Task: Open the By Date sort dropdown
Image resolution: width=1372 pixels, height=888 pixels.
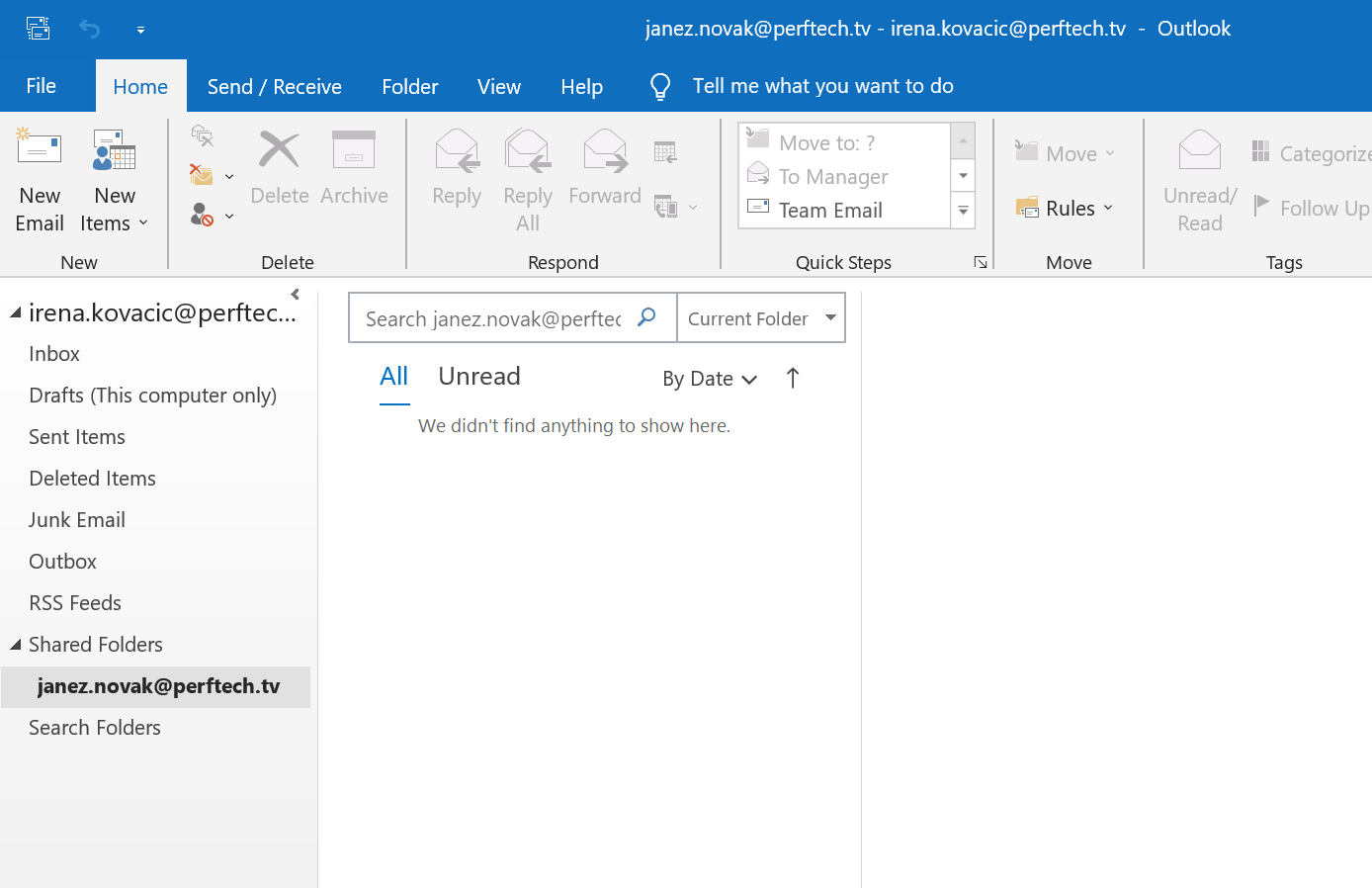Action: coord(710,379)
